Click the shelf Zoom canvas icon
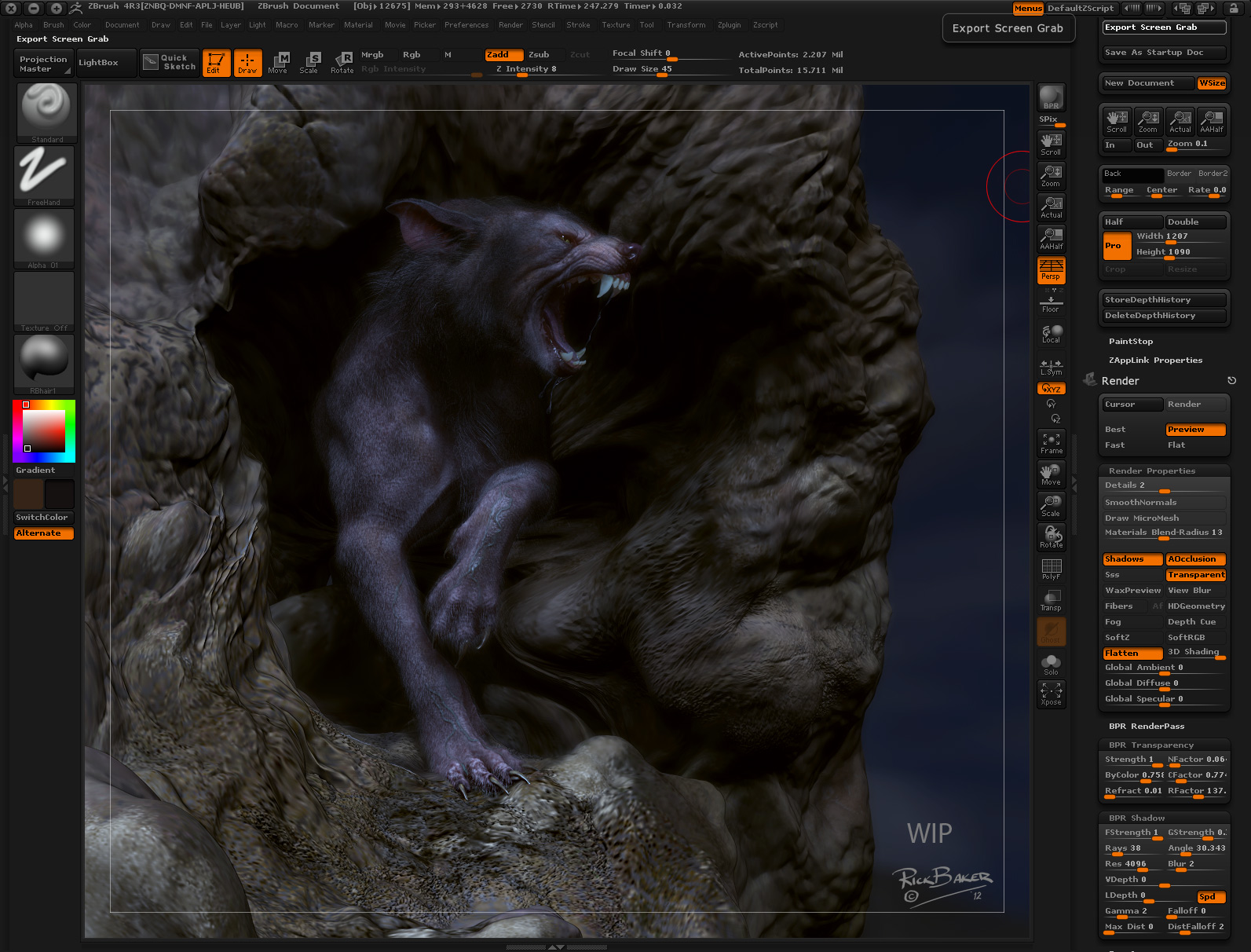 point(1051,176)
